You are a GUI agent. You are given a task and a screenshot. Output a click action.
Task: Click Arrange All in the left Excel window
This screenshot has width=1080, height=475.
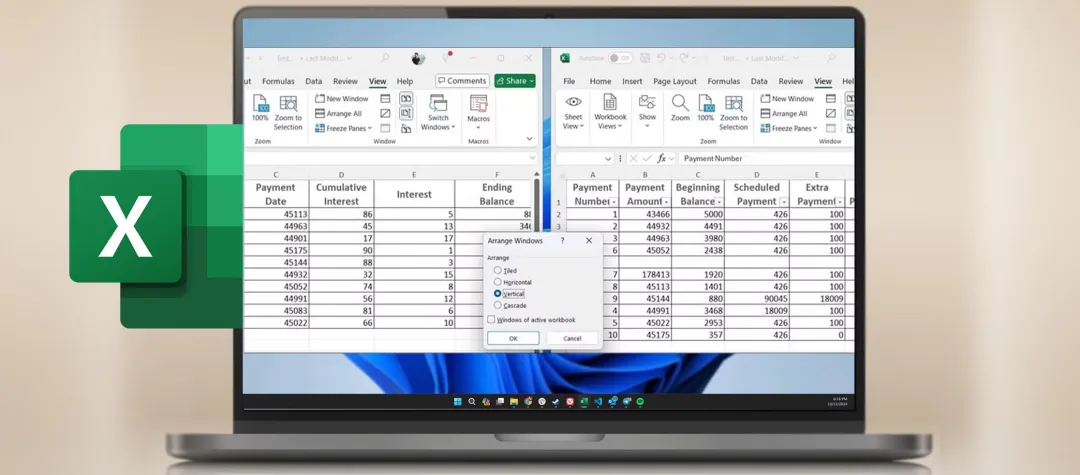338,114
